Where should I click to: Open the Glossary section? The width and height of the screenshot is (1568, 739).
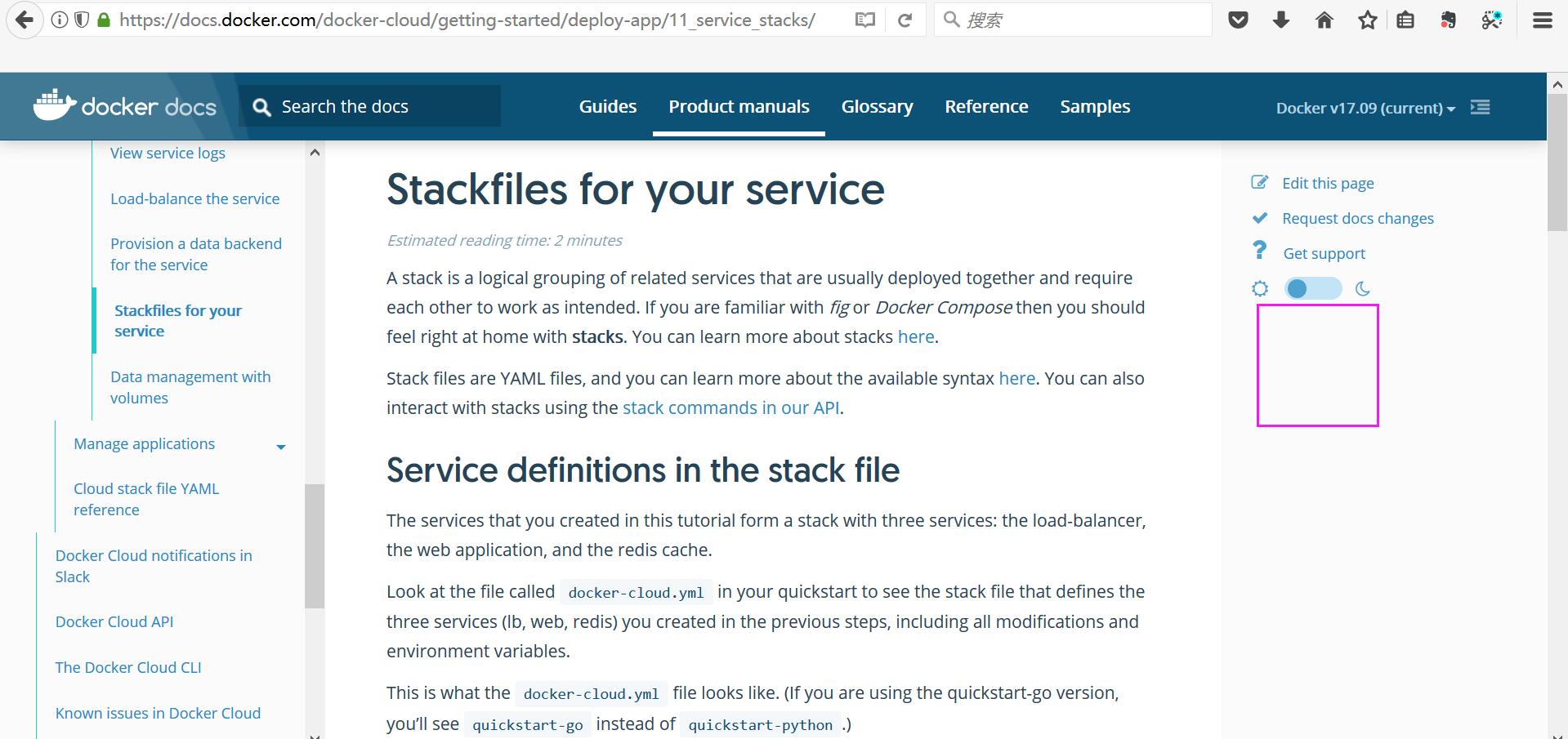point(877,105)
